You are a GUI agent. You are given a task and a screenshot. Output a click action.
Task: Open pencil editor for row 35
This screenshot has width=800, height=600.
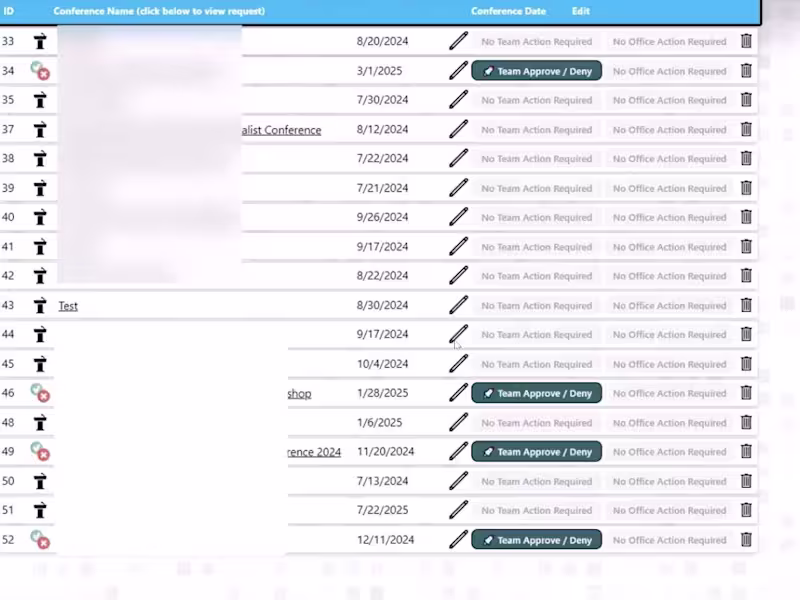458,99
